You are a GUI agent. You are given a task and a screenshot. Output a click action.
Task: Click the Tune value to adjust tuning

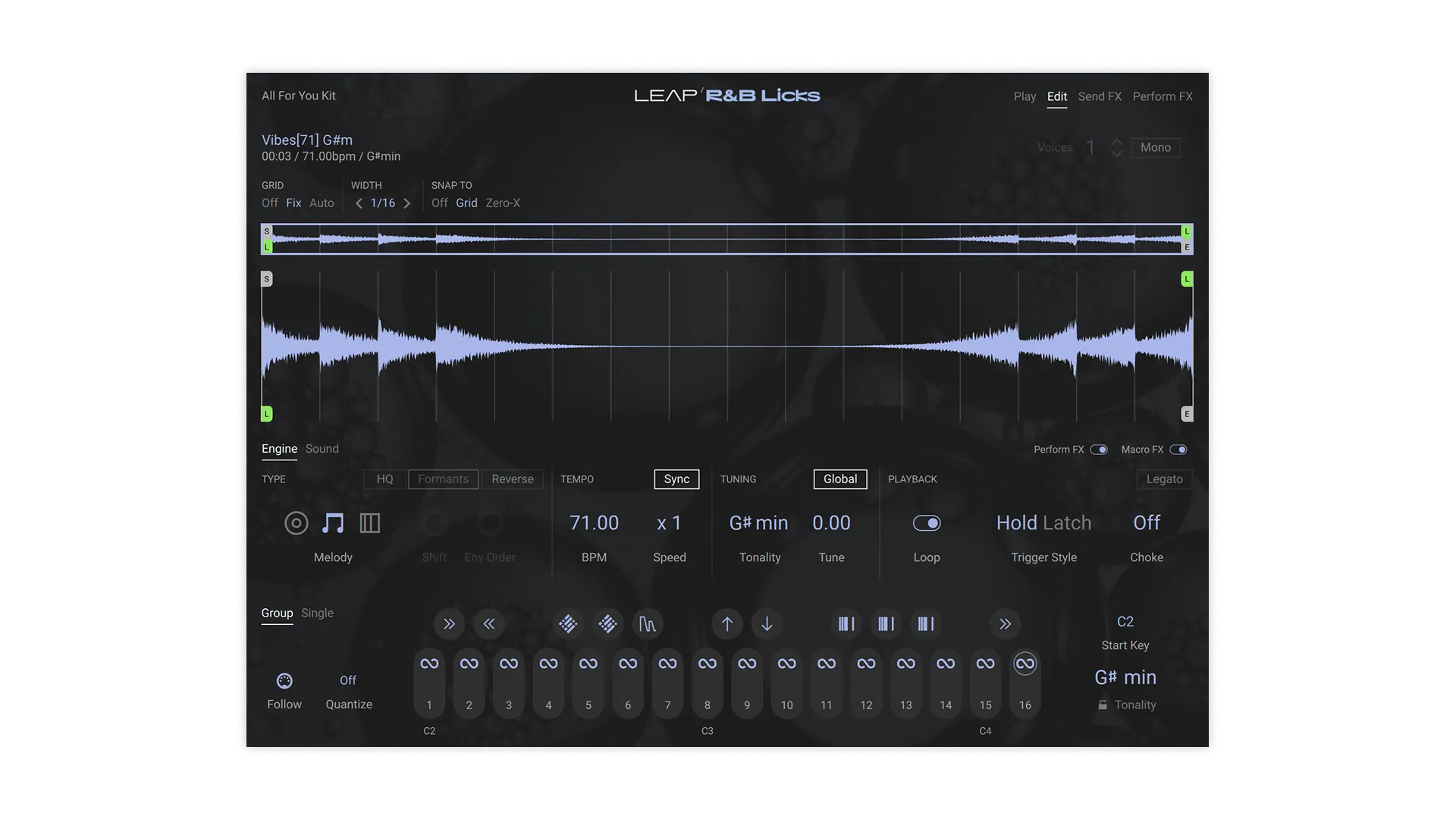coord(830,522)
